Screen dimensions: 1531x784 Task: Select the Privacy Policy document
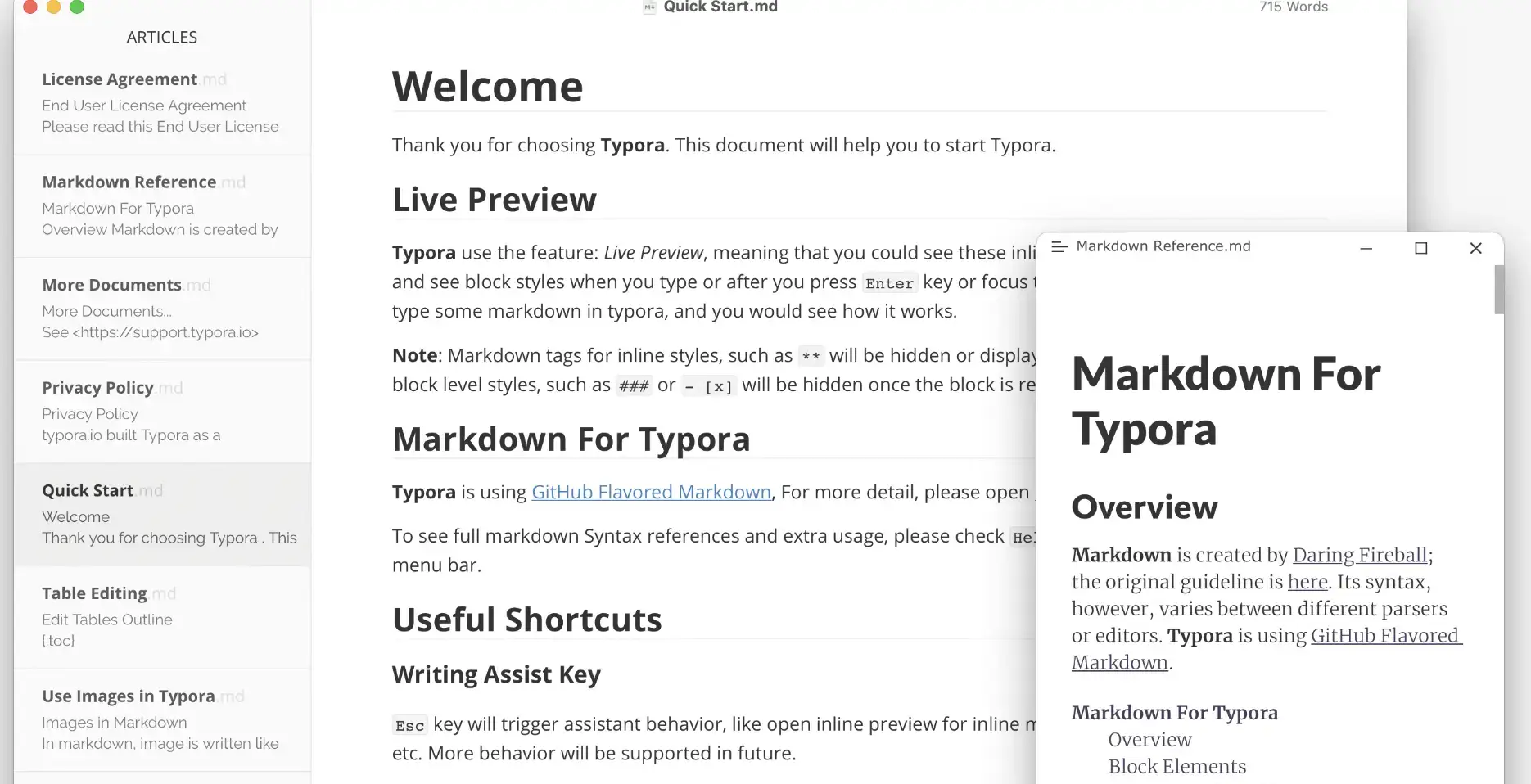pos(97,387)
